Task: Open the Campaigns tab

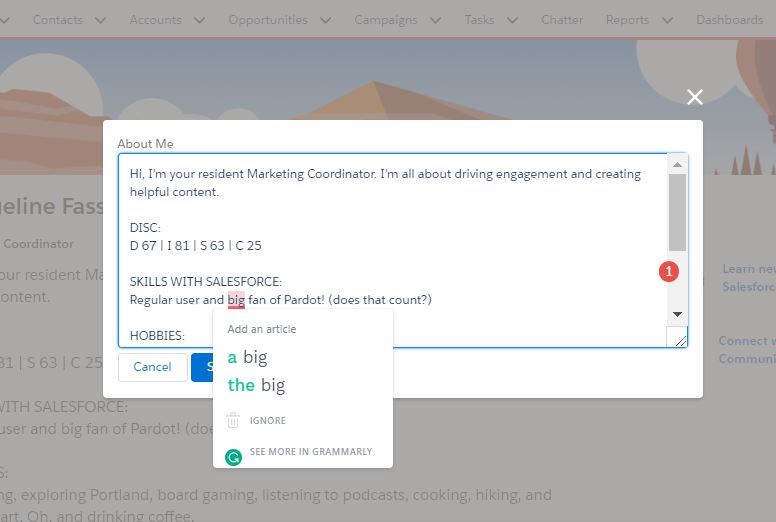Action: tap(386, 20)
